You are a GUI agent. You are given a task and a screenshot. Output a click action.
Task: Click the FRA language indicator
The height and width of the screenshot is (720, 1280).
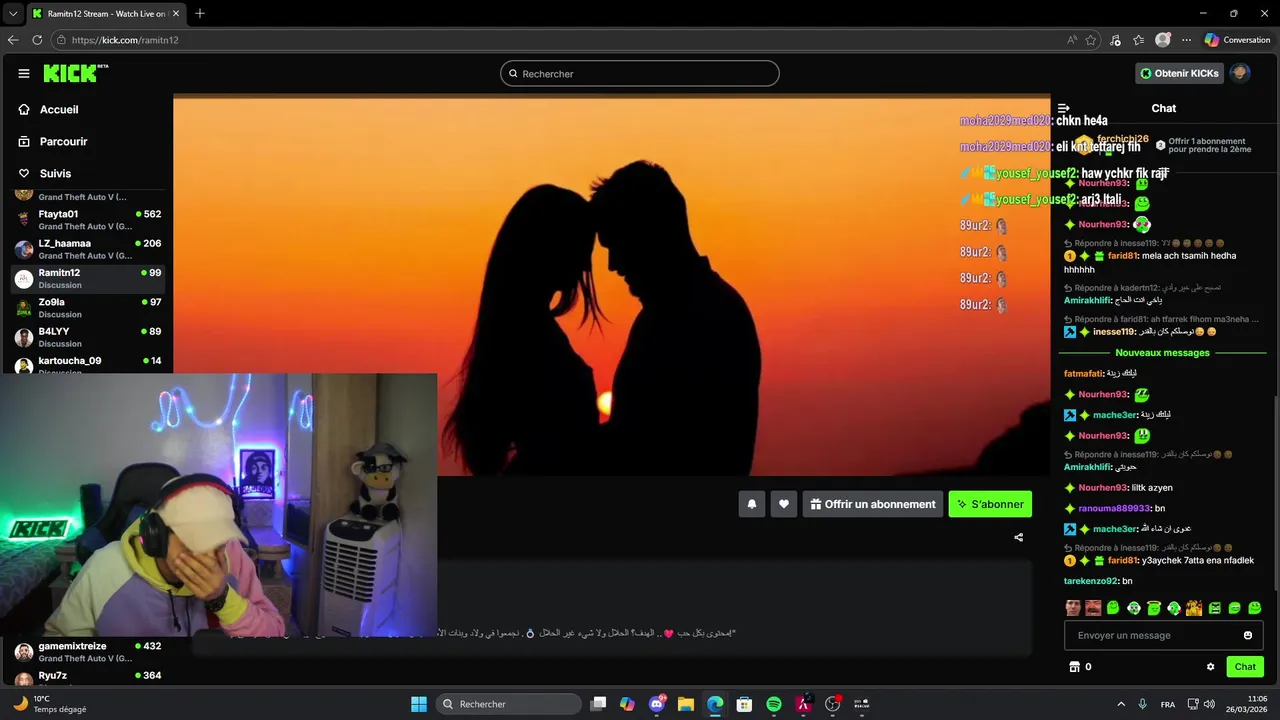click(x=1167, y=704)
